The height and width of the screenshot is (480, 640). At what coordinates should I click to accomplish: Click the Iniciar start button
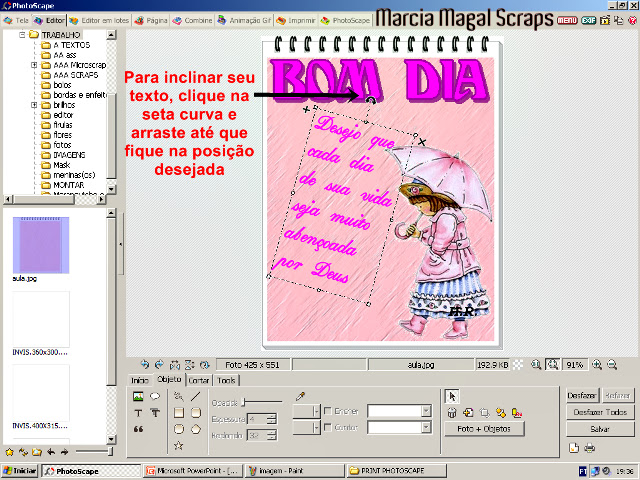pos(19,471)
